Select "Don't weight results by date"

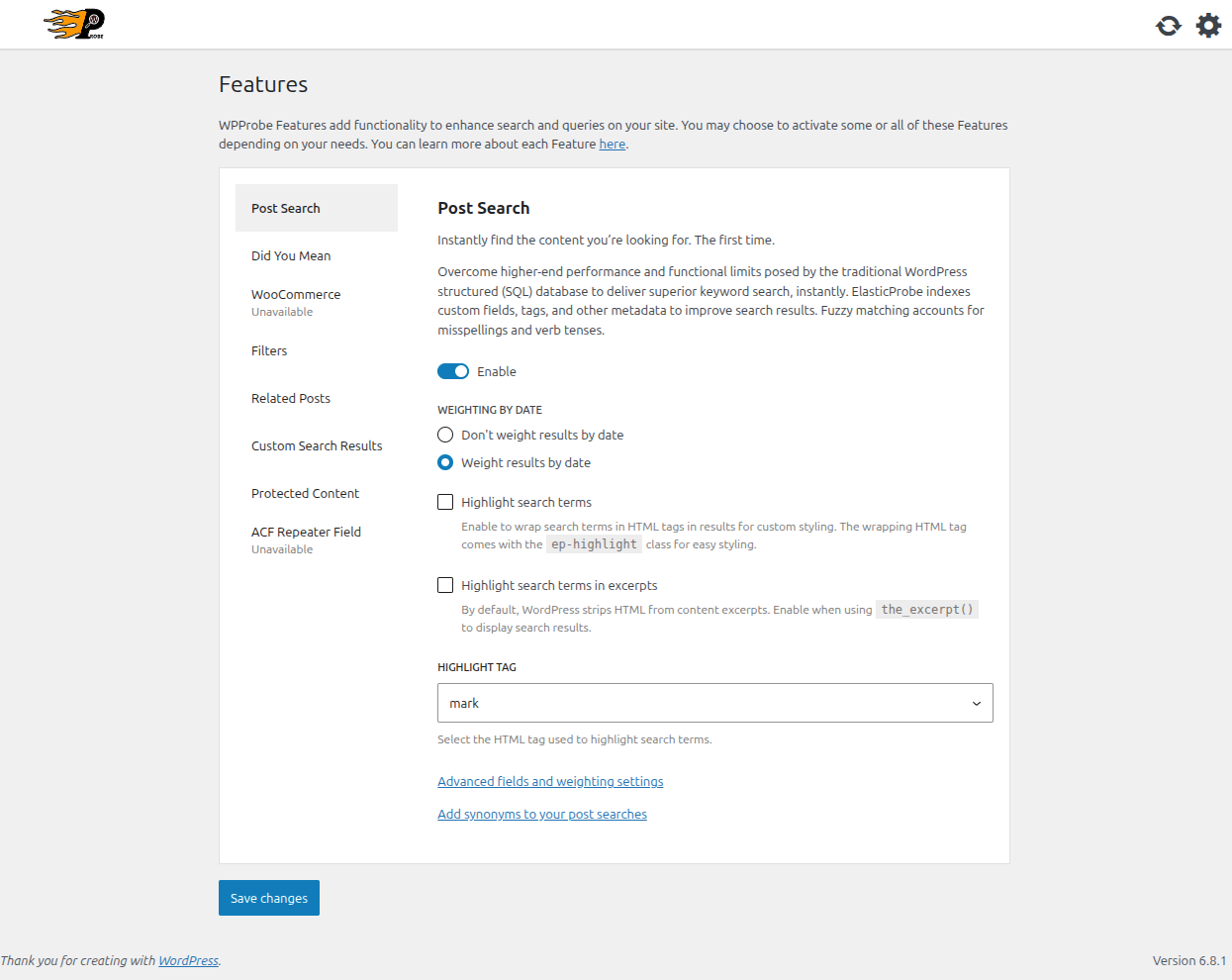coord(445,435)
